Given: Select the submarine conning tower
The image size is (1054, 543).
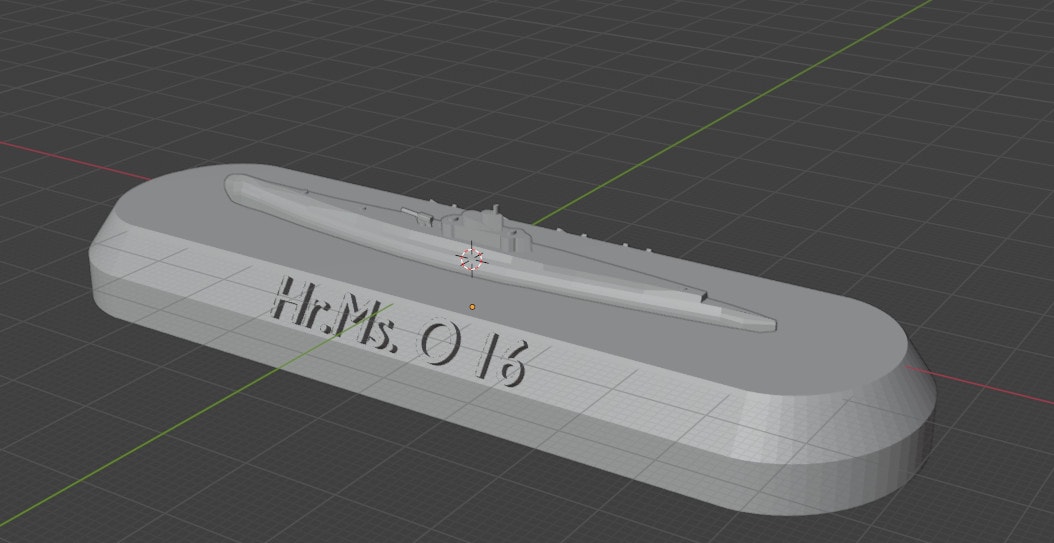Looking at the screenshot, I should (x=486, y=228).
